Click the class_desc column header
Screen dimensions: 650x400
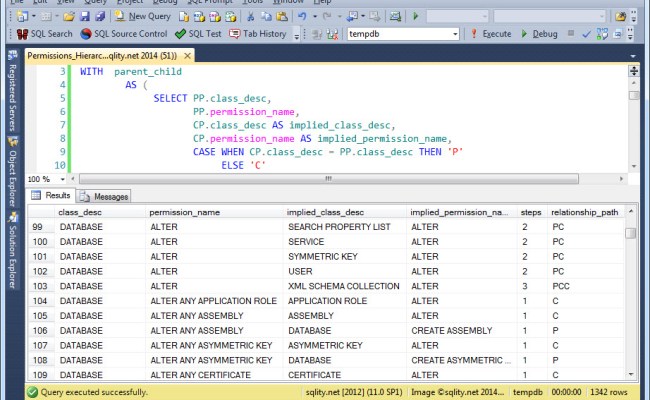coord(100,212)
